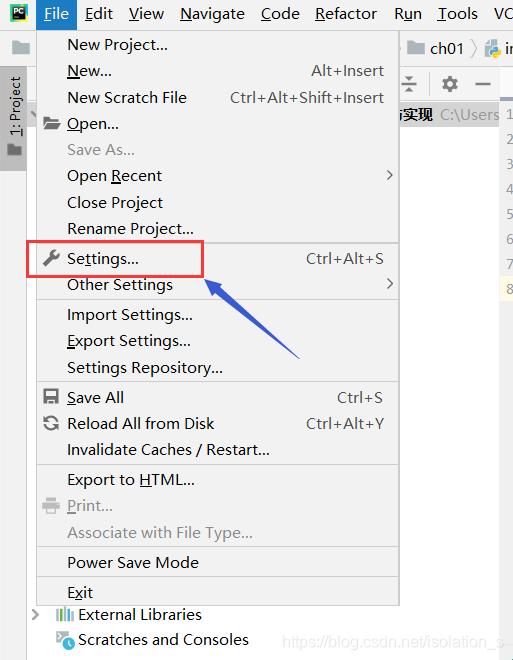The width and height of the screenshot is (513, 660).
Task: Select the Scratches and Consoles icon
Action: click(x=65, y=640)
